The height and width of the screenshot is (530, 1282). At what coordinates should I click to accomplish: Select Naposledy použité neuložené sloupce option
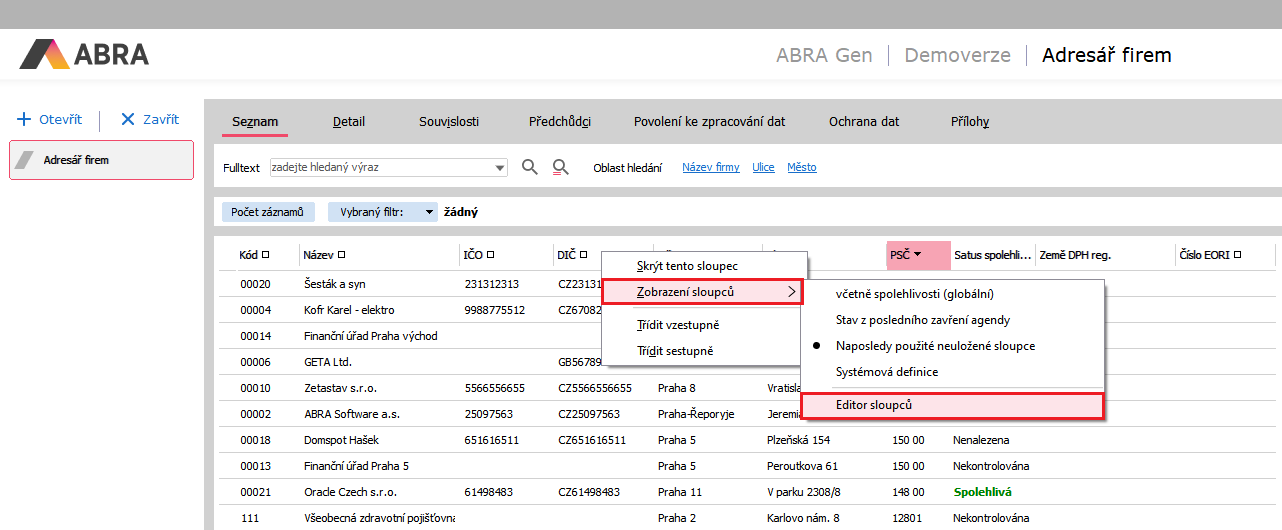pyautogui.click(x=935, y=346)
